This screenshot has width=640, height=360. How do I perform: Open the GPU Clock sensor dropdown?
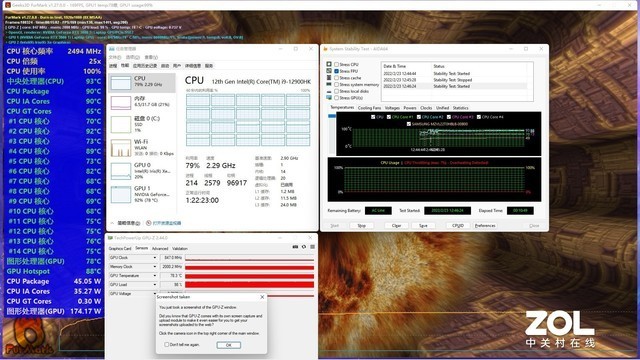click(155, 258)
